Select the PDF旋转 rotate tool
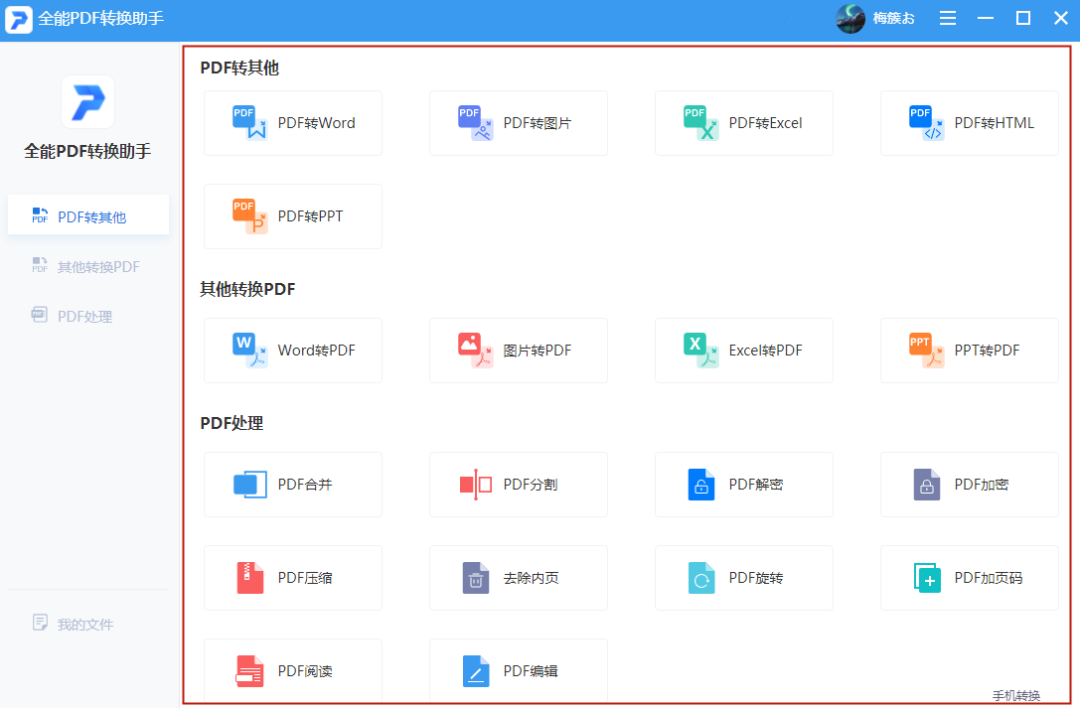1080x708 pixels. point(701,578)
